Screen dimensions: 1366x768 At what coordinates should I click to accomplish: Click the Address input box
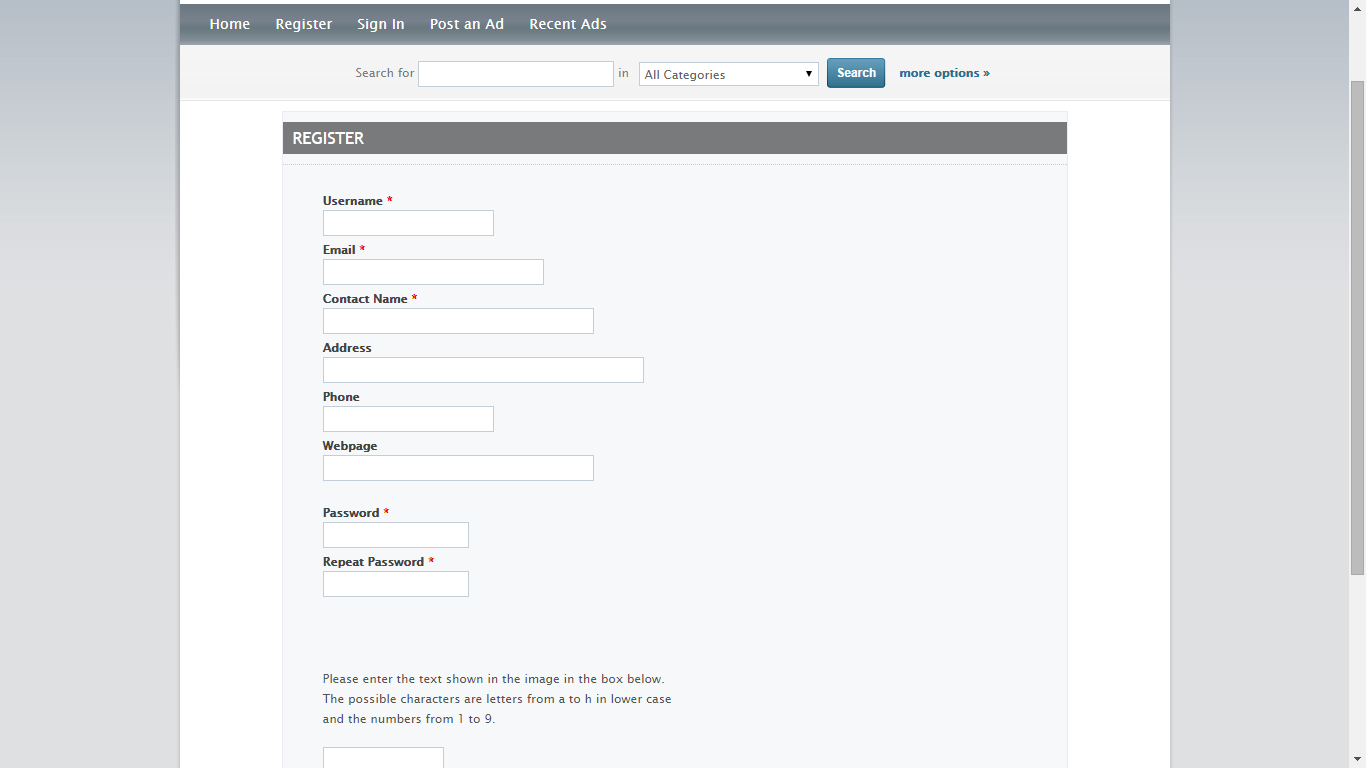pyautogui.click(x=483, y=370)
